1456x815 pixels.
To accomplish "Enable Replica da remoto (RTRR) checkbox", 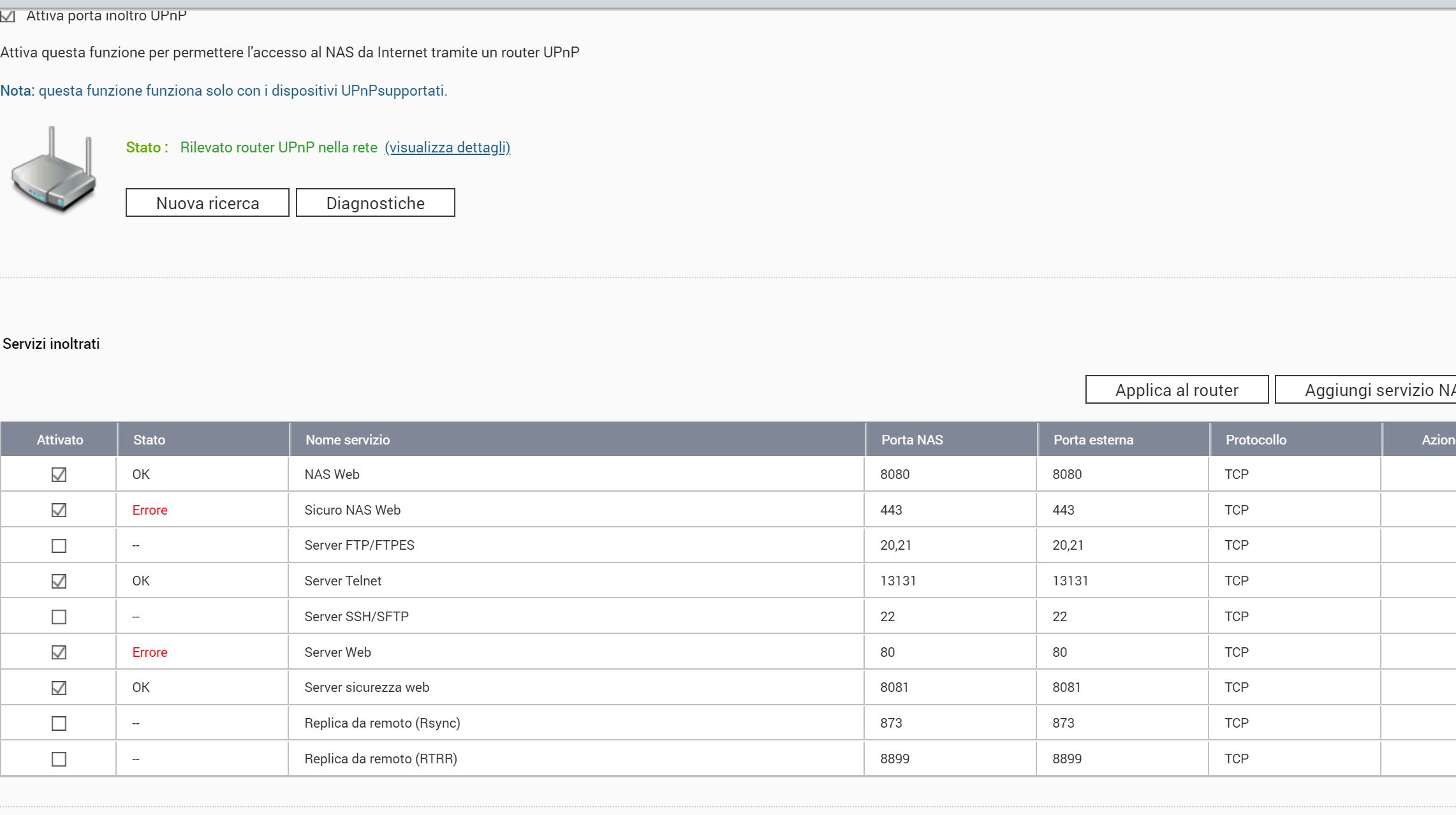I will (59, 759).
